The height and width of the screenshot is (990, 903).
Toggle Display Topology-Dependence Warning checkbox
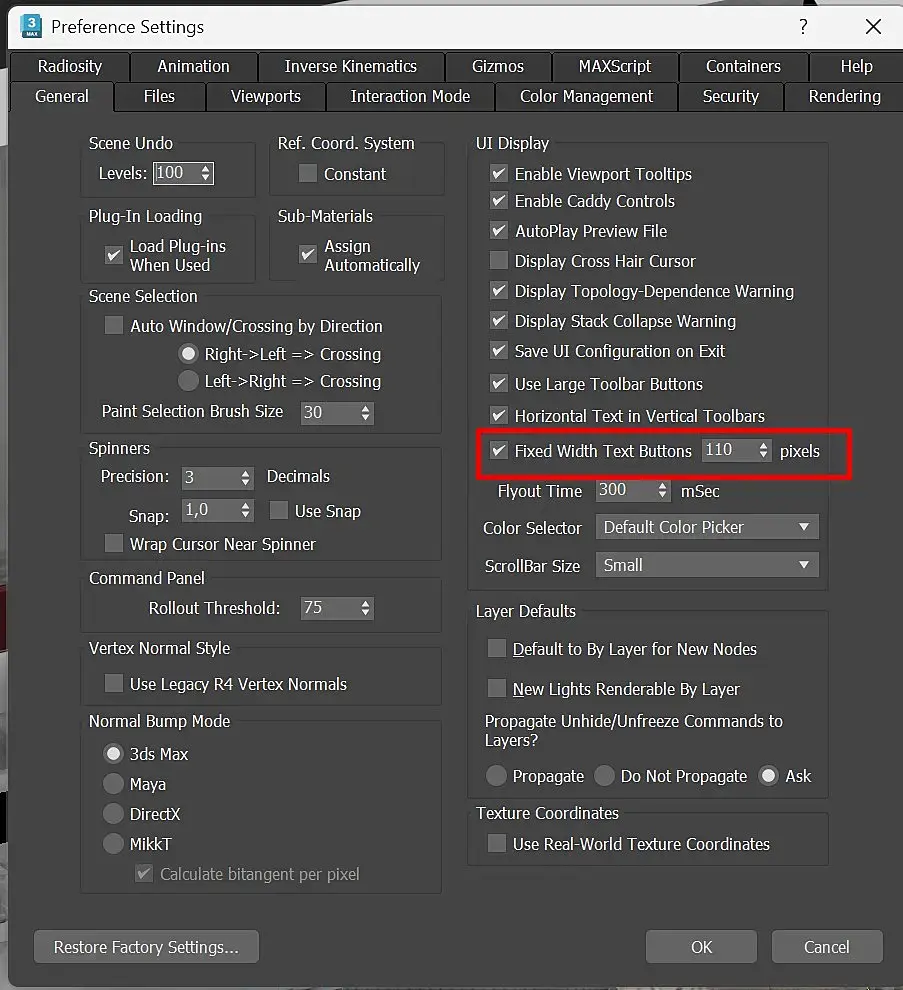point(499,290)
